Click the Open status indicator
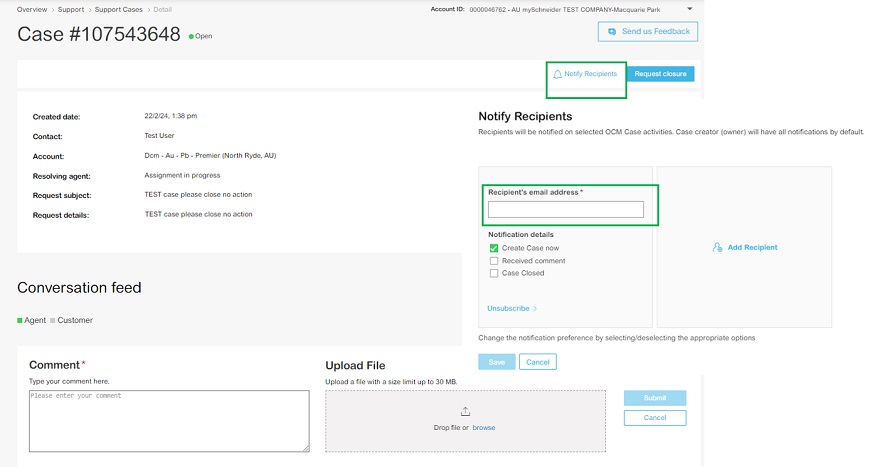 [200, 36]
